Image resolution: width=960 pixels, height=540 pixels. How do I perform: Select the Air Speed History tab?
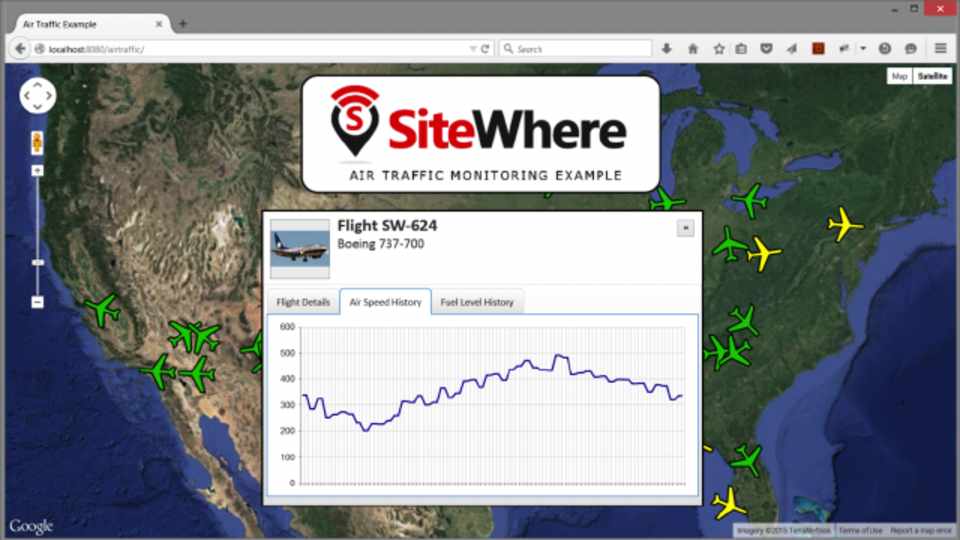coord(385,302)
